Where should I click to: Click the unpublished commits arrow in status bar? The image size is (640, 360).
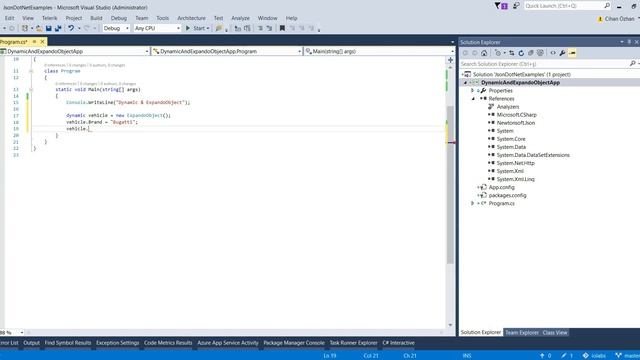tap(542, 356)
